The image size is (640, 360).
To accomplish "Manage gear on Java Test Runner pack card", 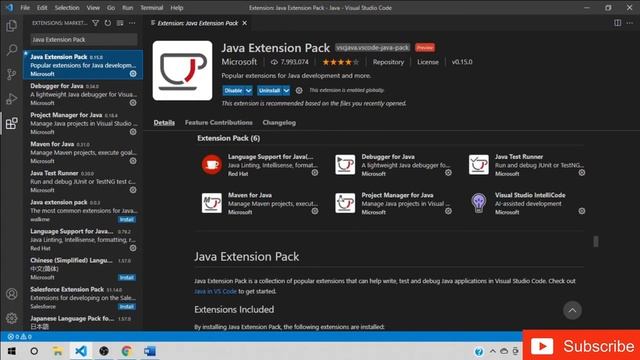I will point(582,173).
